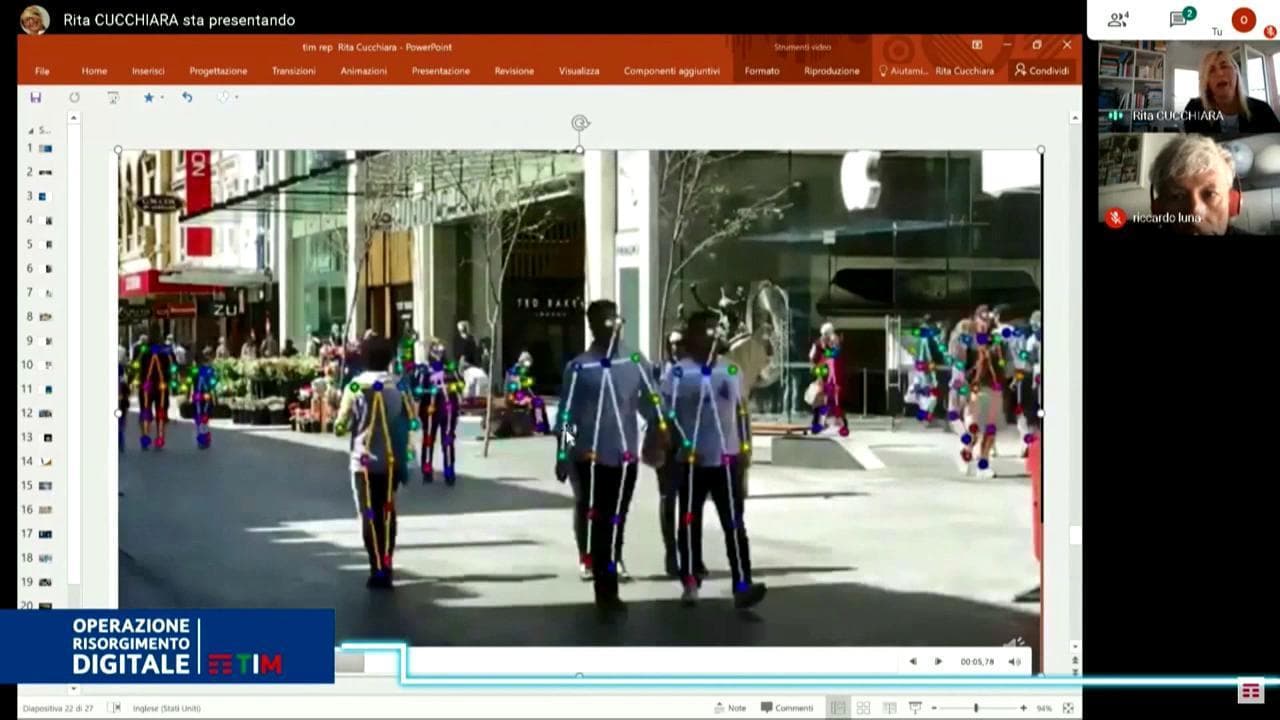Toggle the Note pane in the status bar

point(730,708)
